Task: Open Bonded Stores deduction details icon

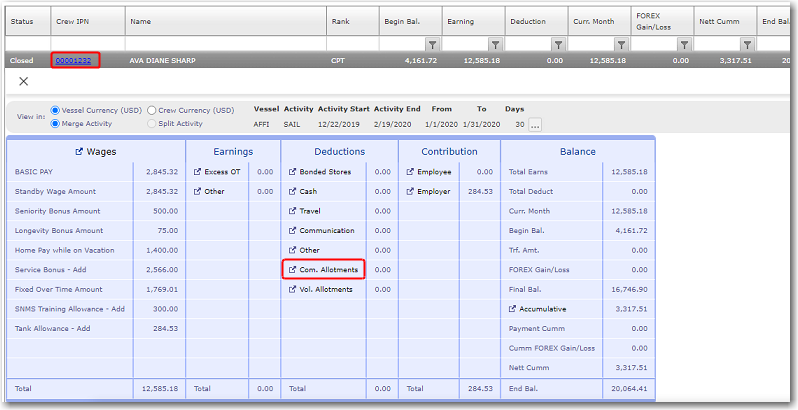Action: [292, 172]
